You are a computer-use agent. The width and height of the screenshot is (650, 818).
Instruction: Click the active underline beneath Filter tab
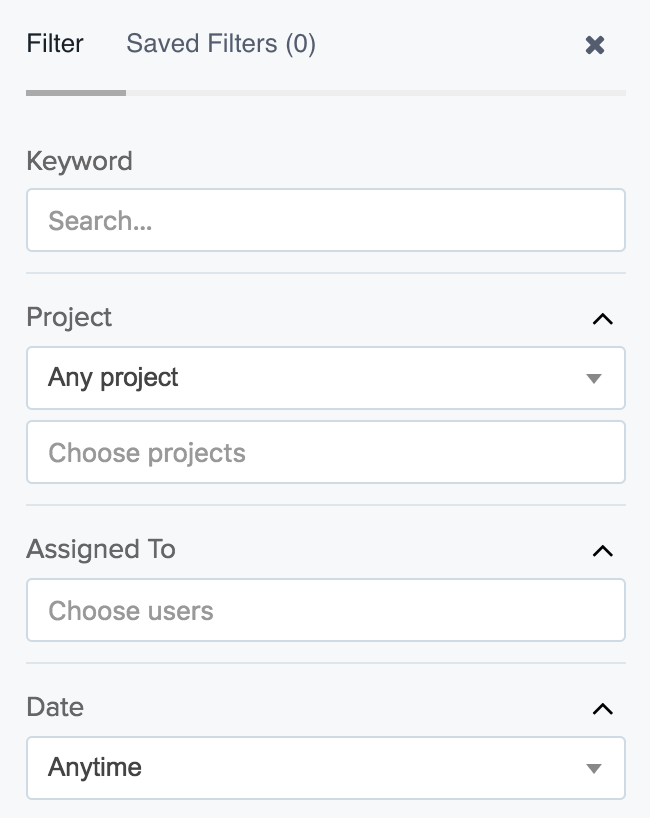pos(76,93)
